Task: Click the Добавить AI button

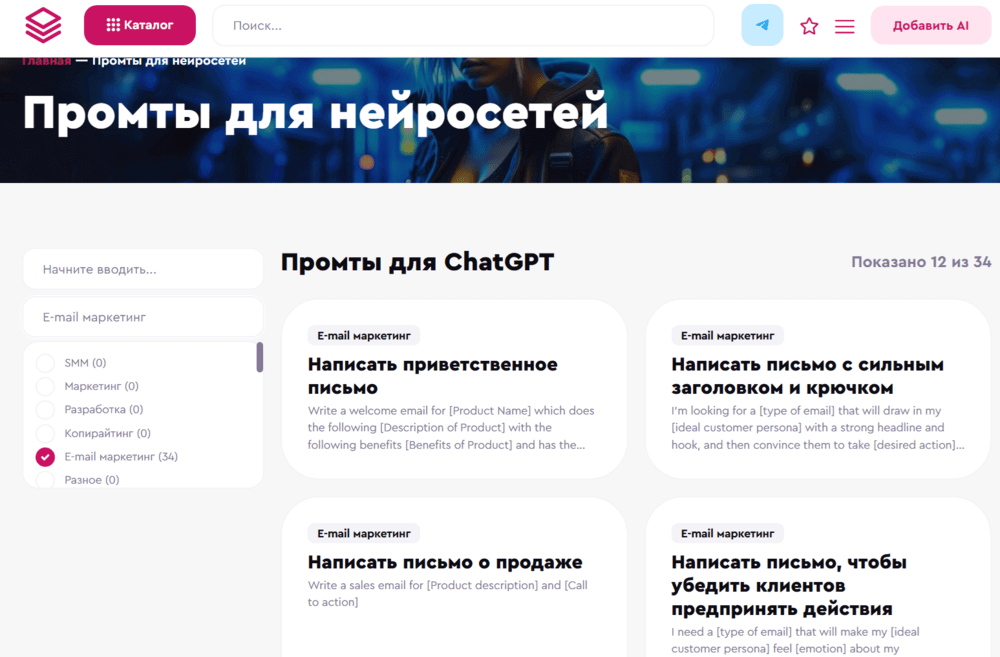Action: [x=930, y=26]
